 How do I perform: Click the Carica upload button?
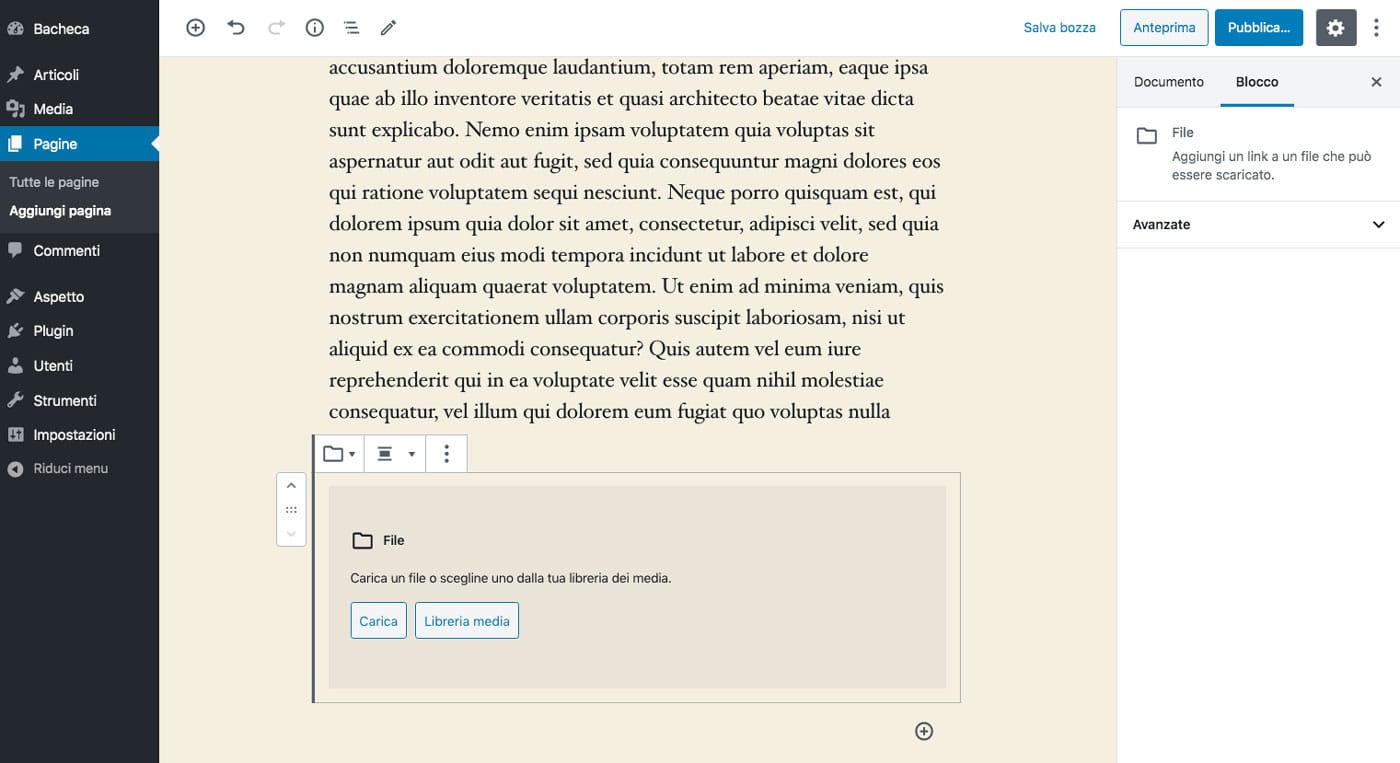(x=379, y=621)
